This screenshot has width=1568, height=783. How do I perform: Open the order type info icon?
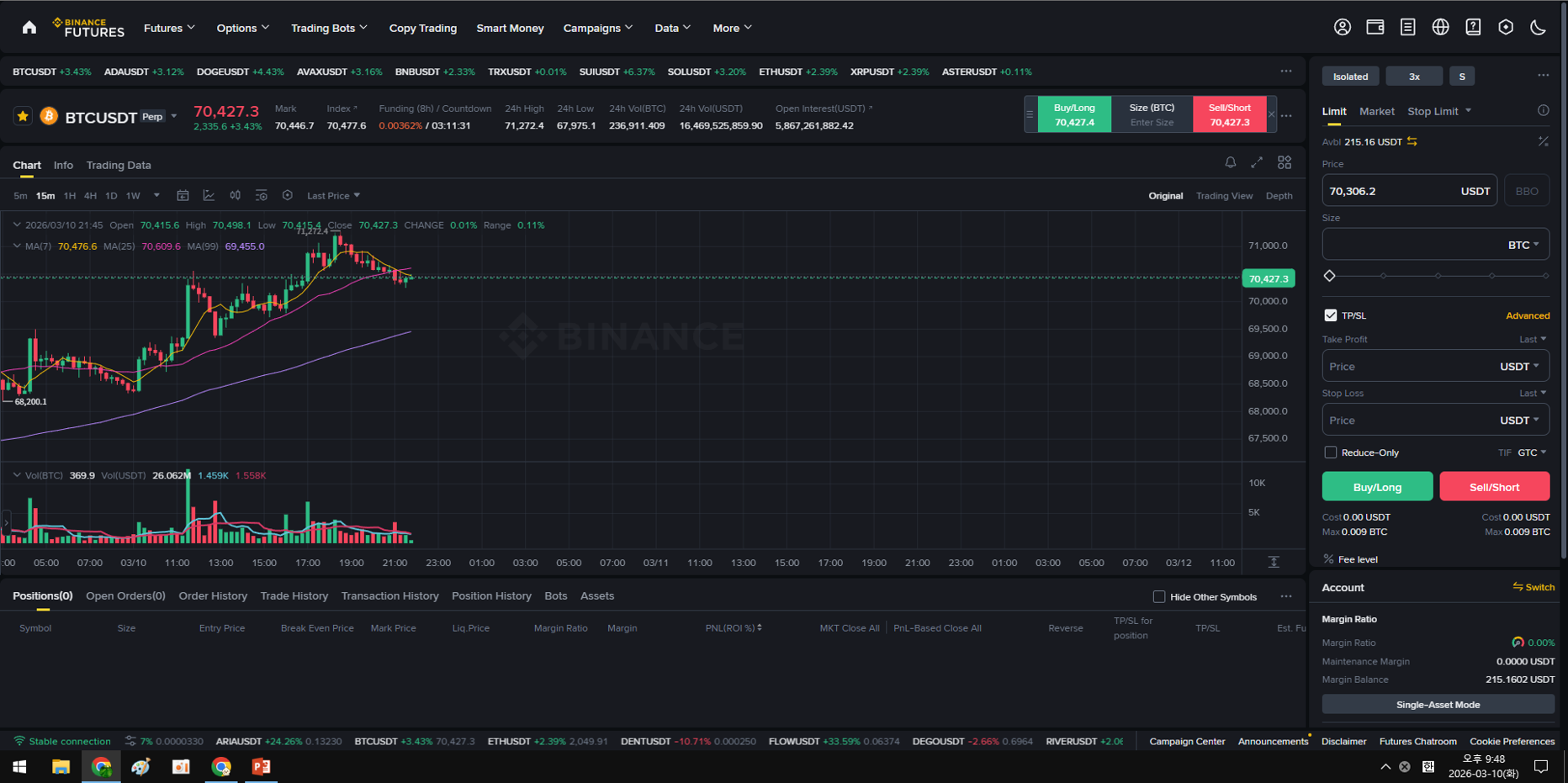click(x=1543, y=110)
